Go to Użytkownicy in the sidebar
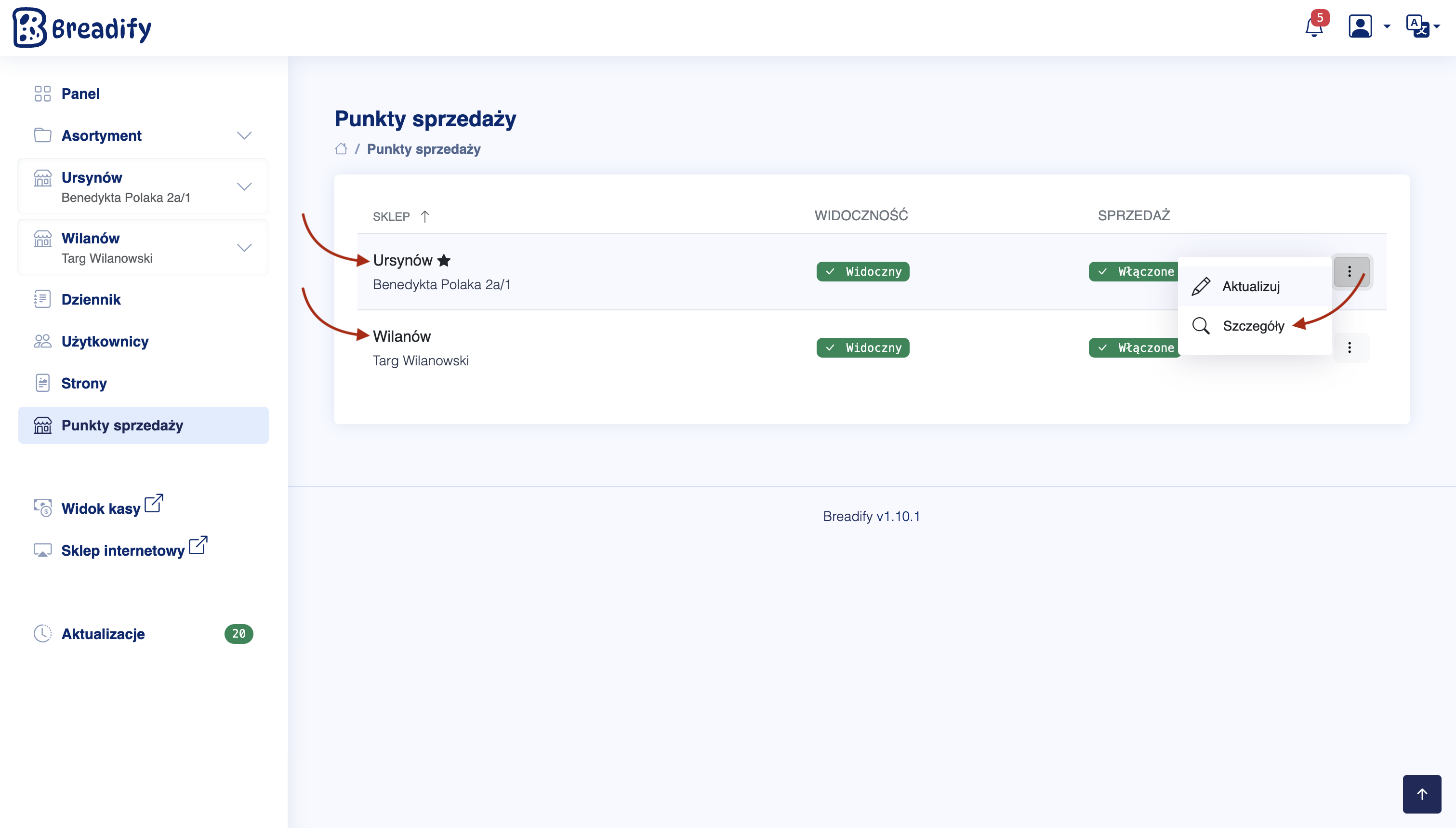Image resolution: width=1456 pixels, height=828 pixels. pyautogui.click(x=105, y=341)
